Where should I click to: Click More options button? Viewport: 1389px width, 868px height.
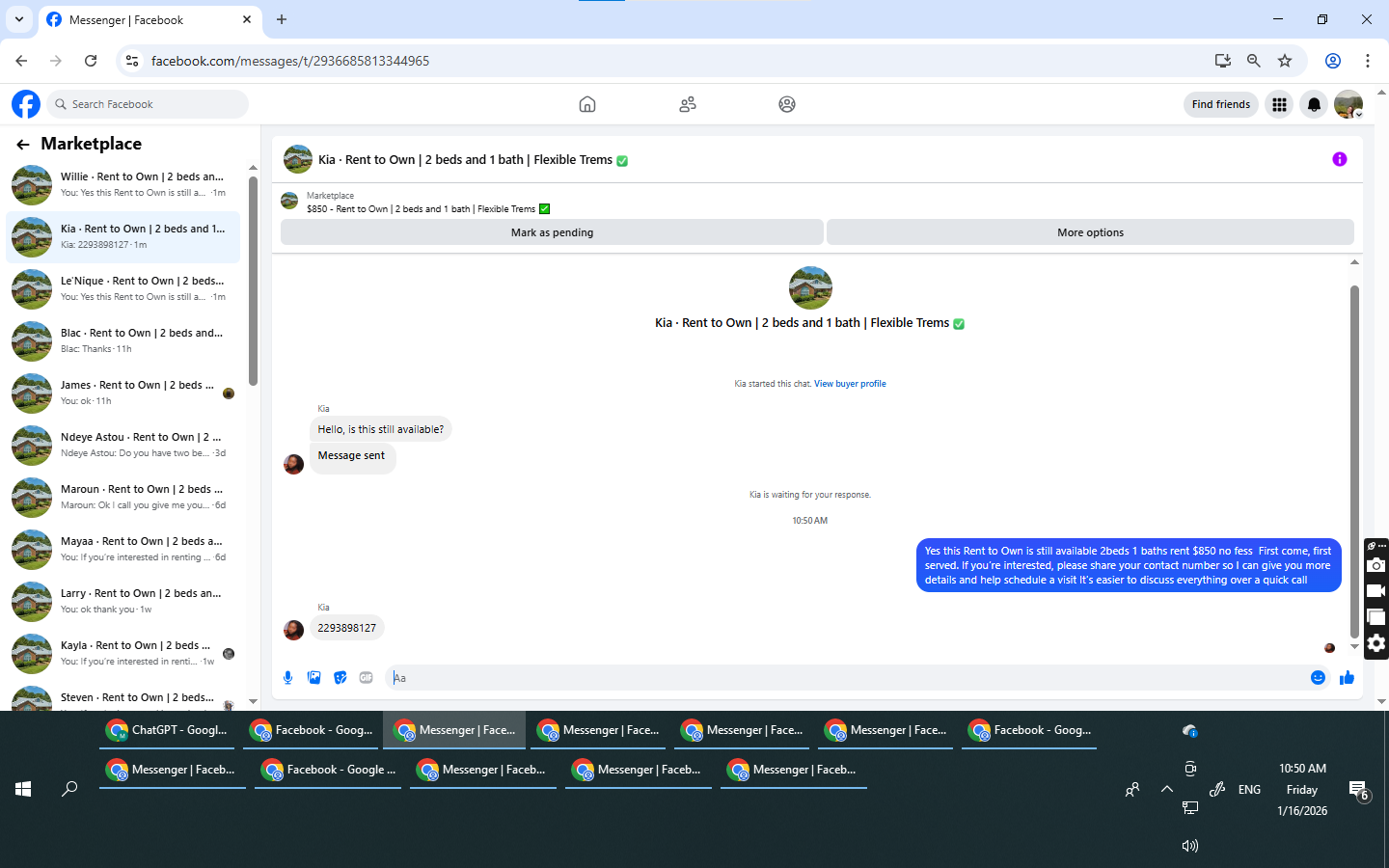(x=1090, y=232)
